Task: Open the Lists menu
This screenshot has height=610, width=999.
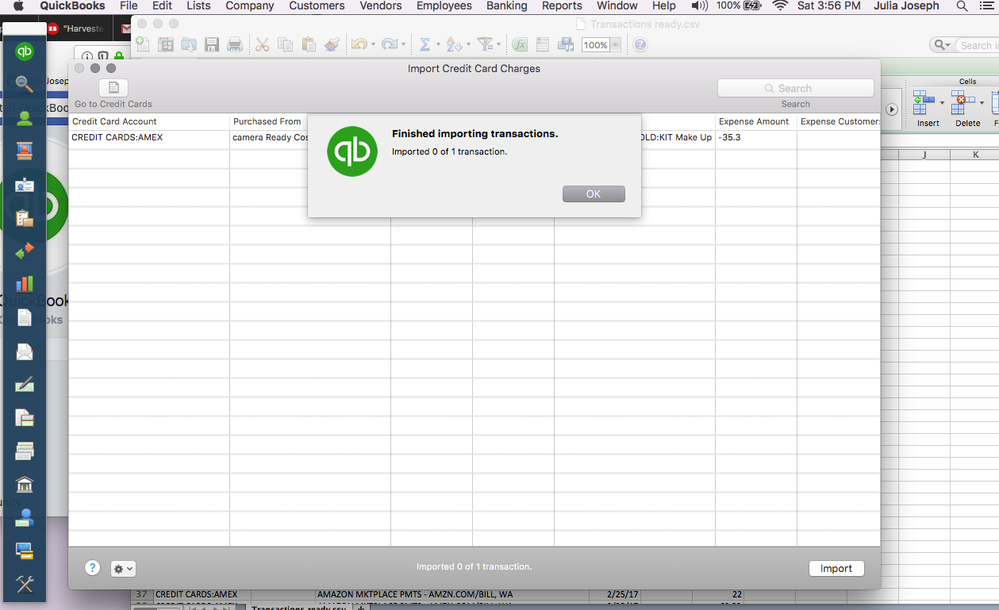Action: (198, 6)
